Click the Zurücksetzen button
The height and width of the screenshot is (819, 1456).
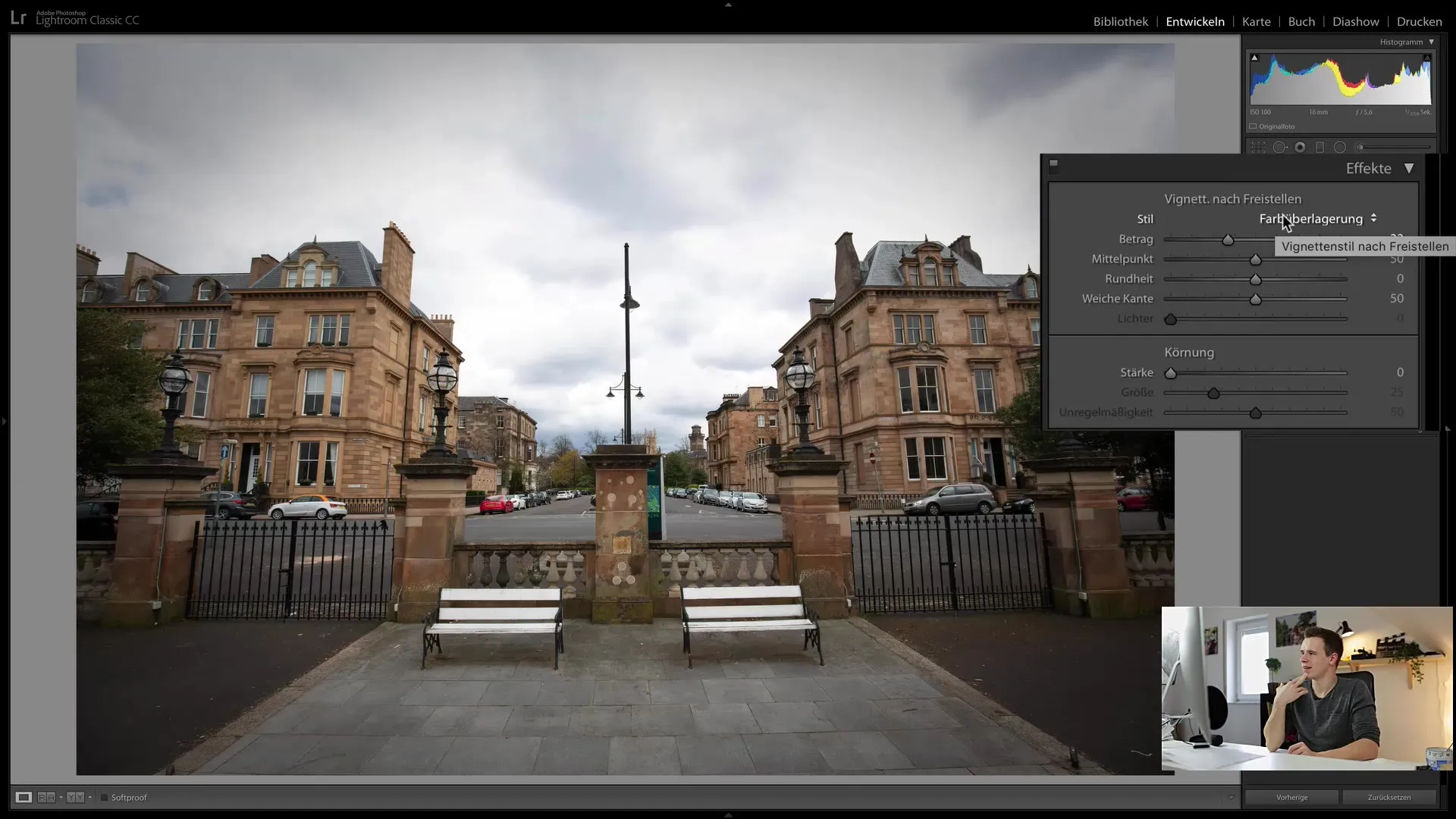tap(1389, 797)
